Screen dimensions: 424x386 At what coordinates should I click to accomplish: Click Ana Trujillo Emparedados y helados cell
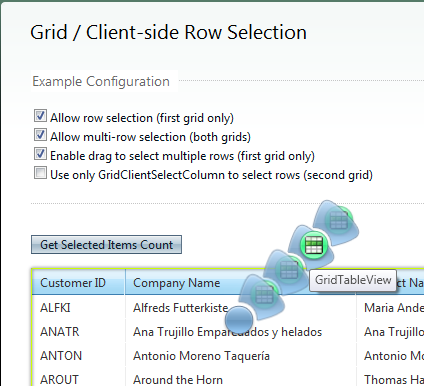pos(241,332)
